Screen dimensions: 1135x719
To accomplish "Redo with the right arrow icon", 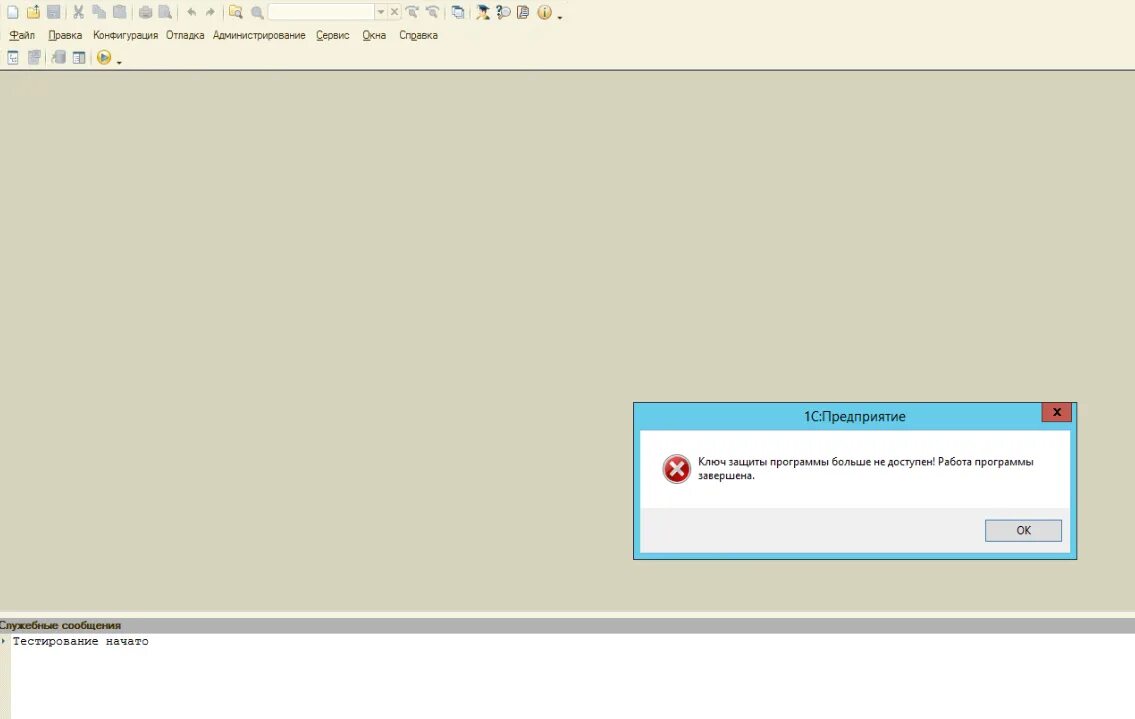I will (210, 12).
